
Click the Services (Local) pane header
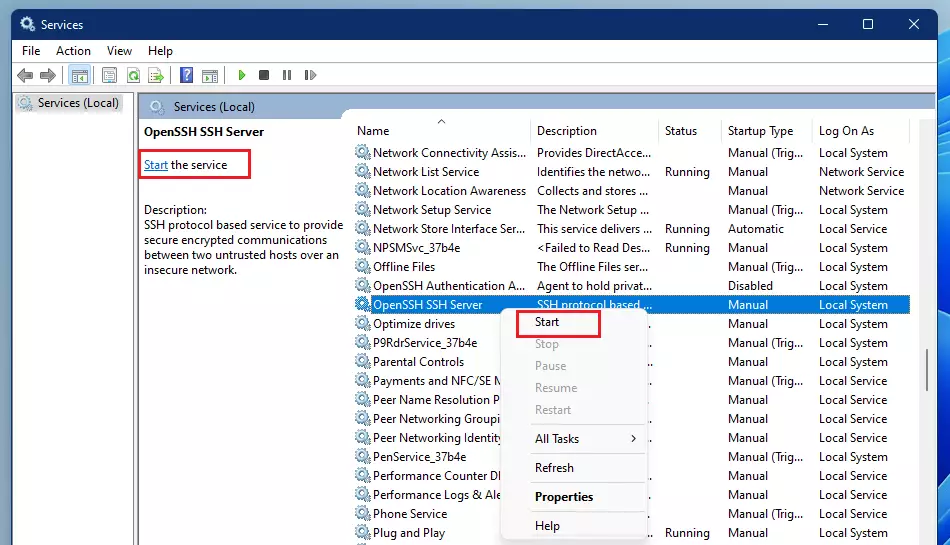(x=214, y=107)
